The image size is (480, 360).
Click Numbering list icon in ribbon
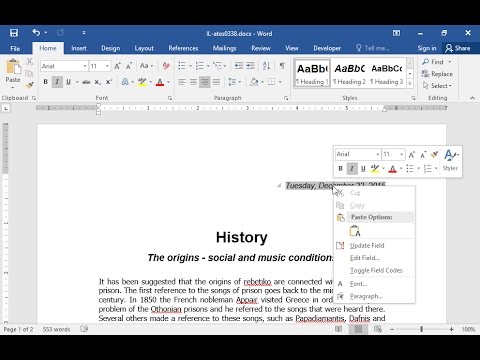(199, 66)
